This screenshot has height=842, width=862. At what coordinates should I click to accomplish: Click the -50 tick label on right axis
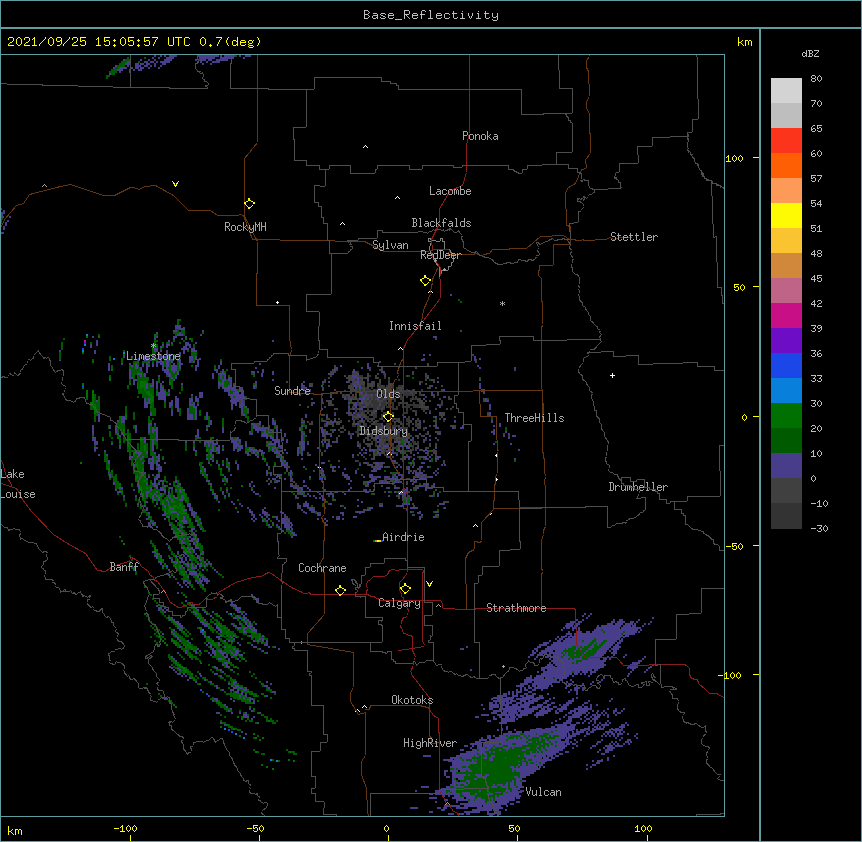click(734, 546)
